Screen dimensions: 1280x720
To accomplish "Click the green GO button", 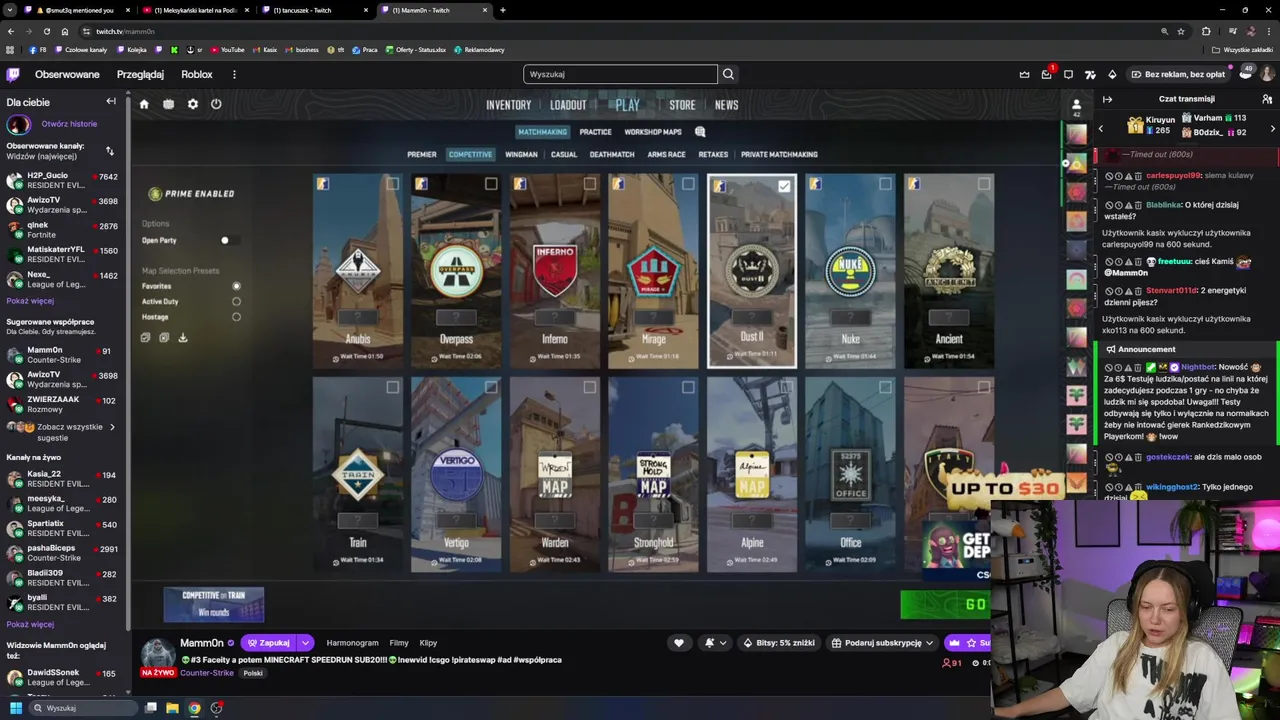I will (945, 604).
